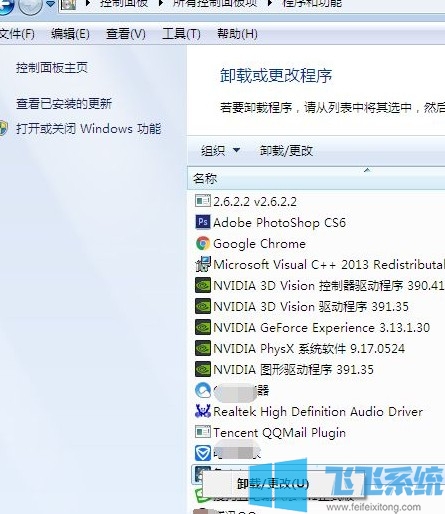Open the 组织 dropdown menu
445x514 pixels.
(220, 151)
